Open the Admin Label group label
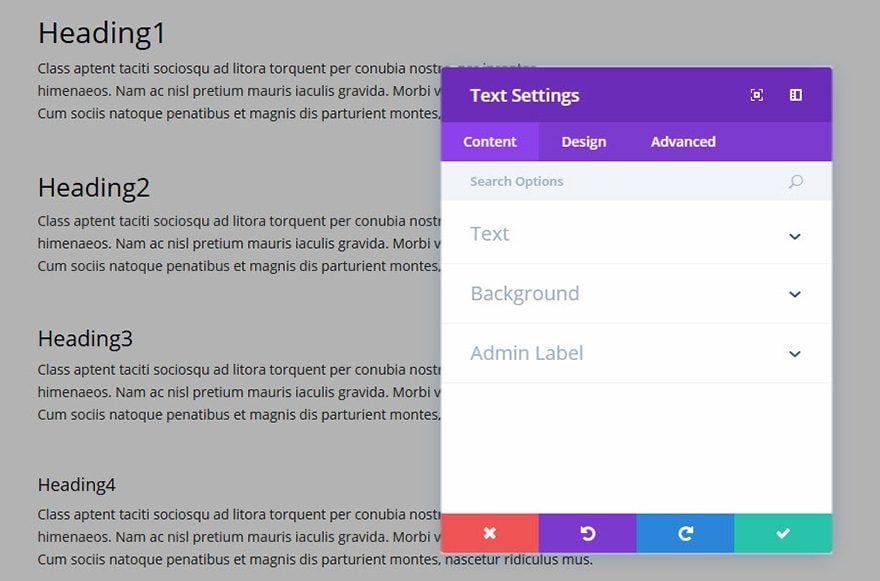Viewport: 880px width, 581px height. click(527, 353)
